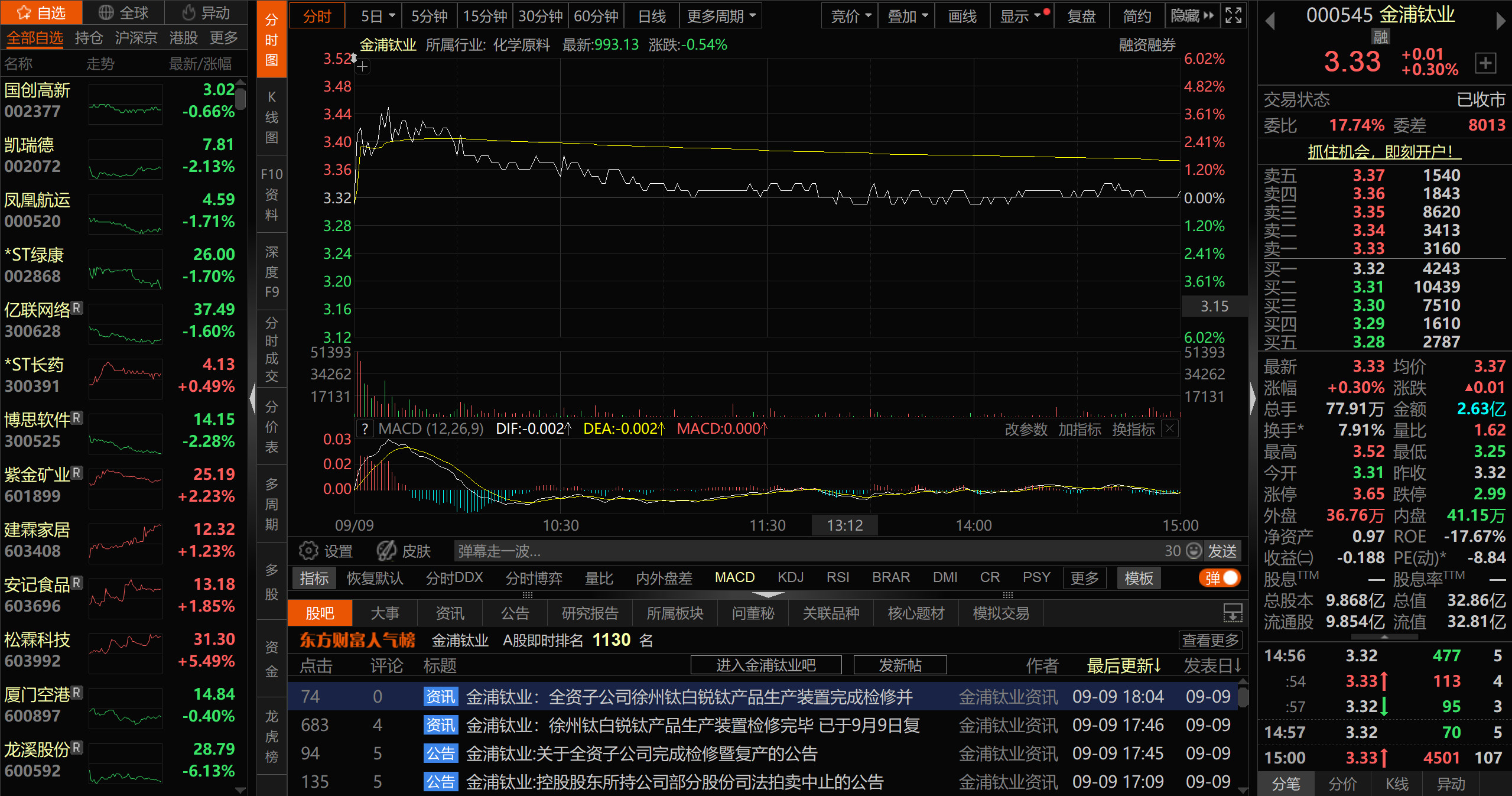
Task: Select 全球 globe tab
Action: pos(123,12)
